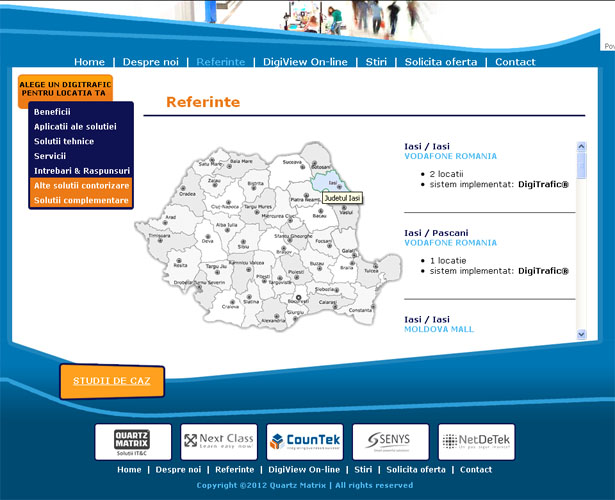Open DigiView On-line in top navigation
Screen dimensions: 615x500
point(305,62)
